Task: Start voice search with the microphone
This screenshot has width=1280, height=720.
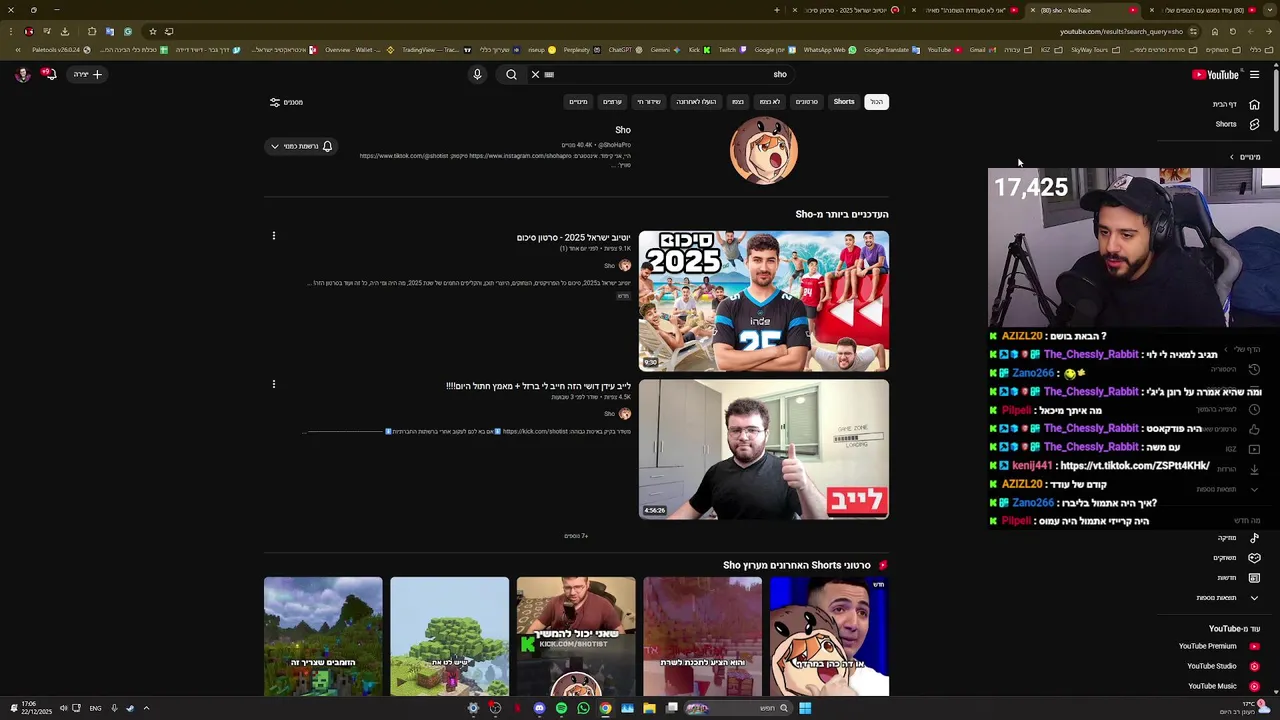Action: (477, 74)
